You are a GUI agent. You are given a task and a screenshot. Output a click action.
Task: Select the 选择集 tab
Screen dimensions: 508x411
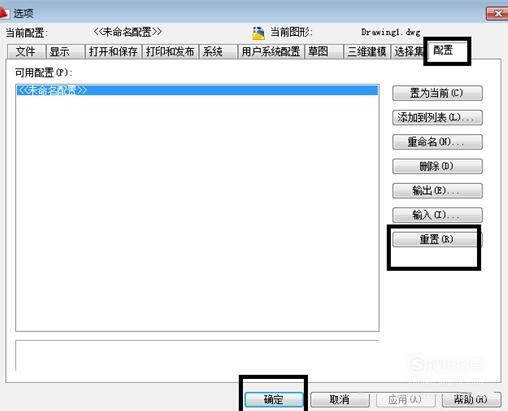point(408,52)
